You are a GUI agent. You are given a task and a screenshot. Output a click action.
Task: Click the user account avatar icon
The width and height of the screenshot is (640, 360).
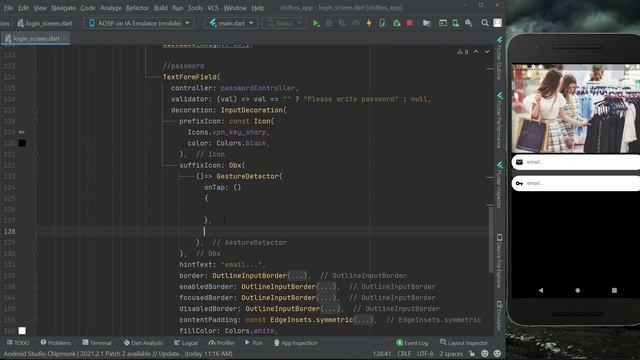click(498, 23)
